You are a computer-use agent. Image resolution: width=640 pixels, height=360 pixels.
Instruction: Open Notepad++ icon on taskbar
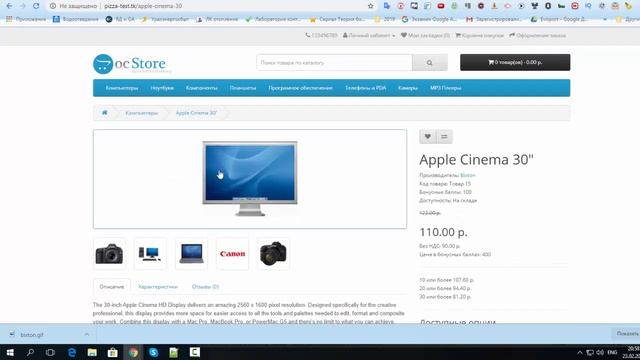[x=174, y=352]
